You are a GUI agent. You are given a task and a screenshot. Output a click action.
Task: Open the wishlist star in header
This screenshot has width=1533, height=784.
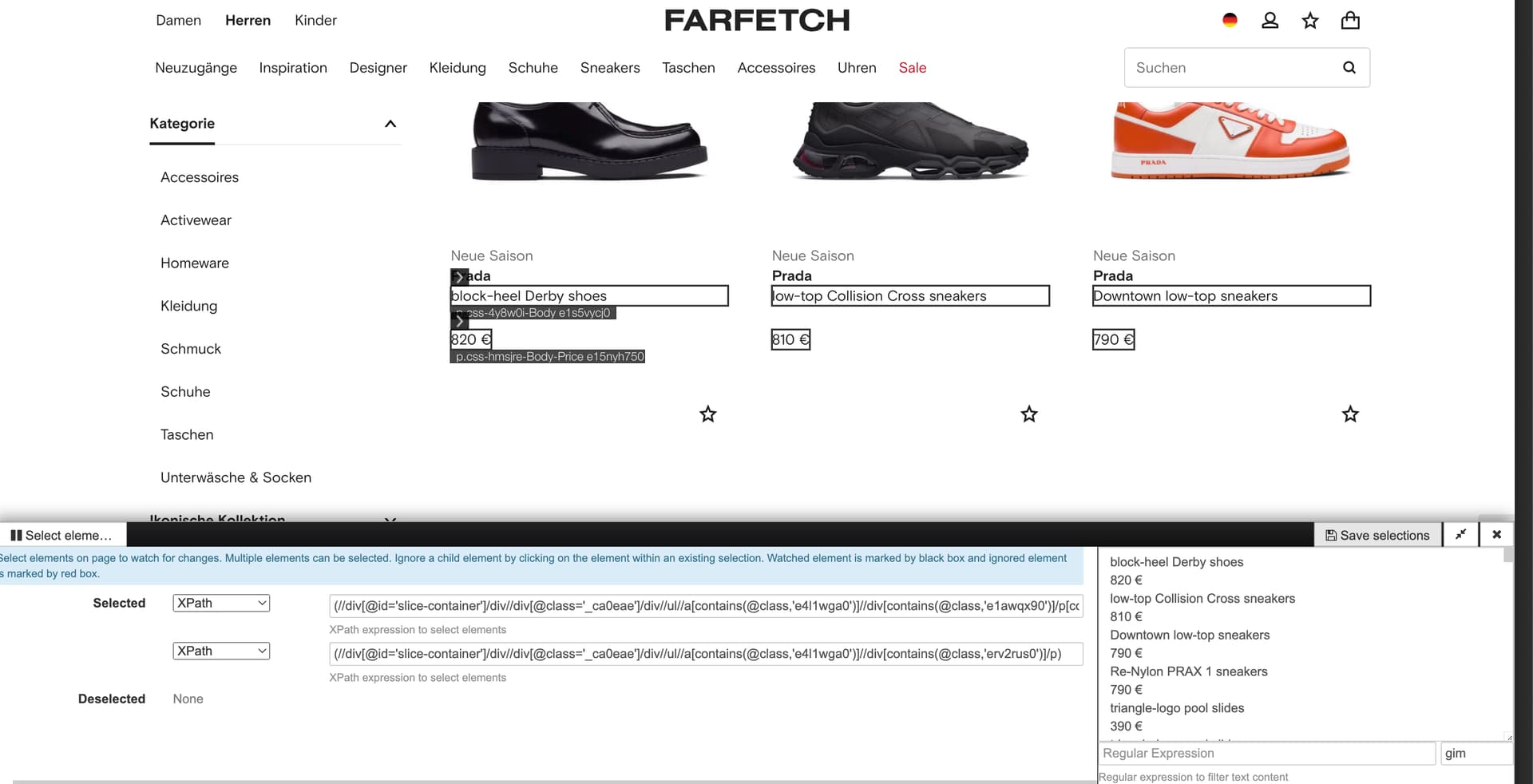click(x=1310, y=20)
